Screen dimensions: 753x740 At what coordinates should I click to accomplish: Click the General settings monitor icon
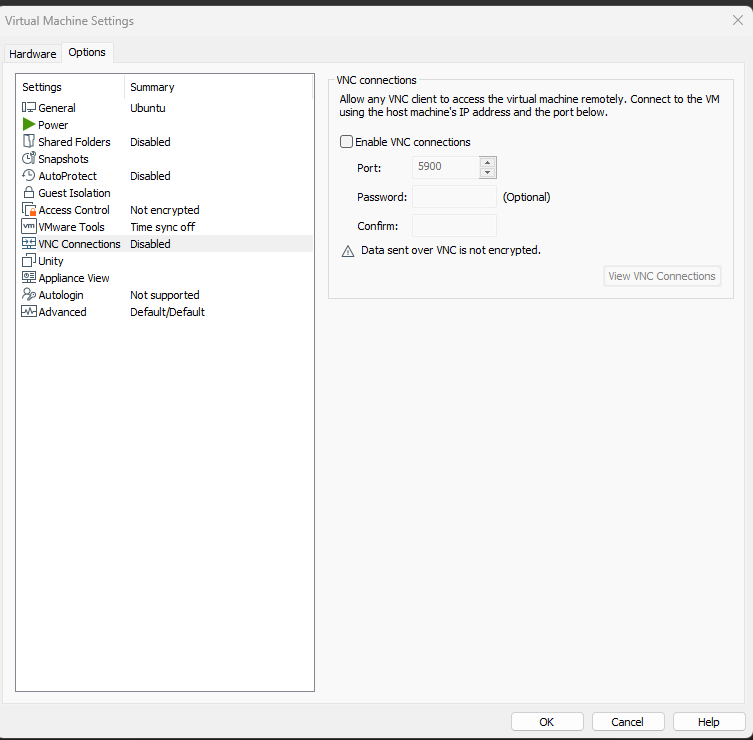[x=29, y=108]
